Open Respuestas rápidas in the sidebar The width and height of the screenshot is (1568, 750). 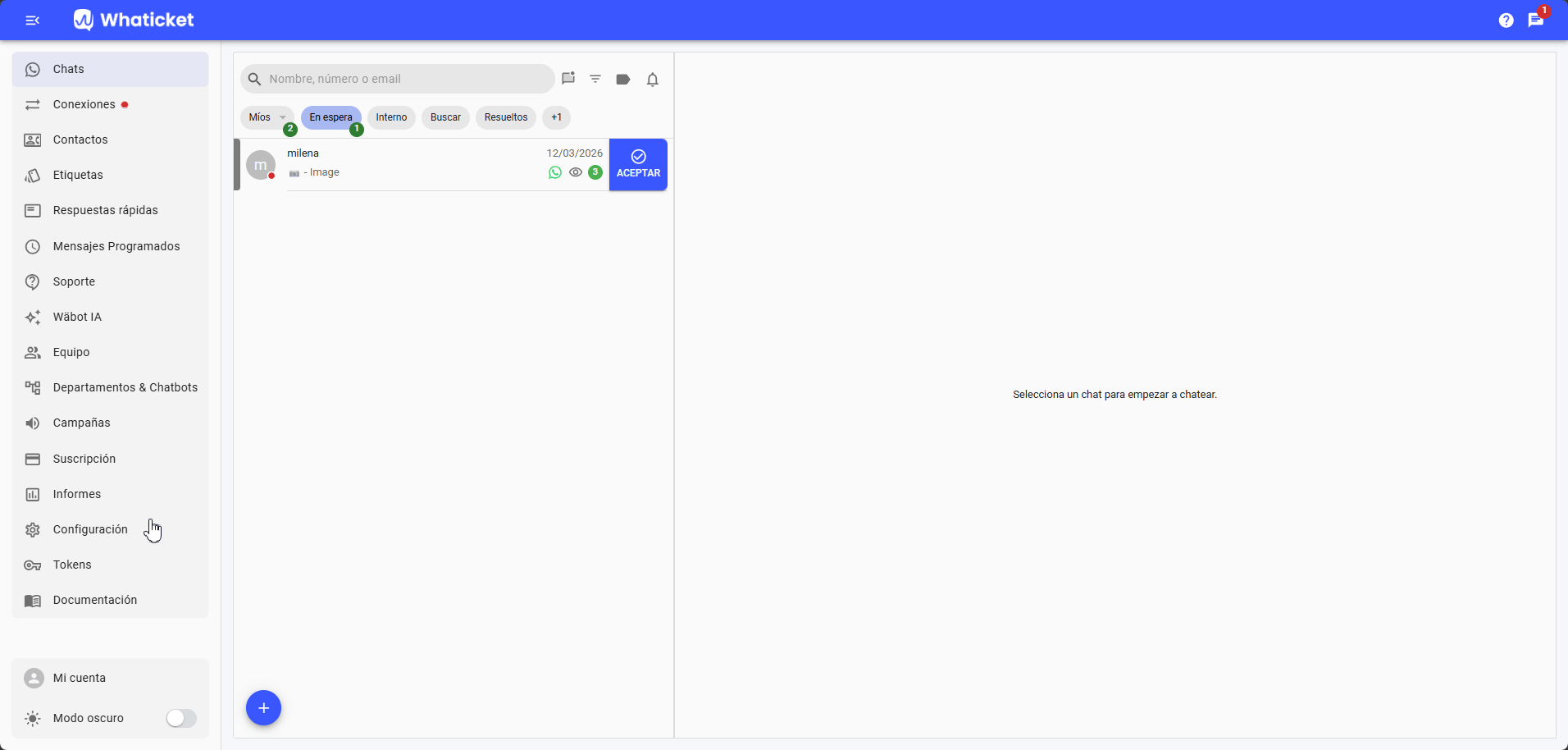pos(111,210)
